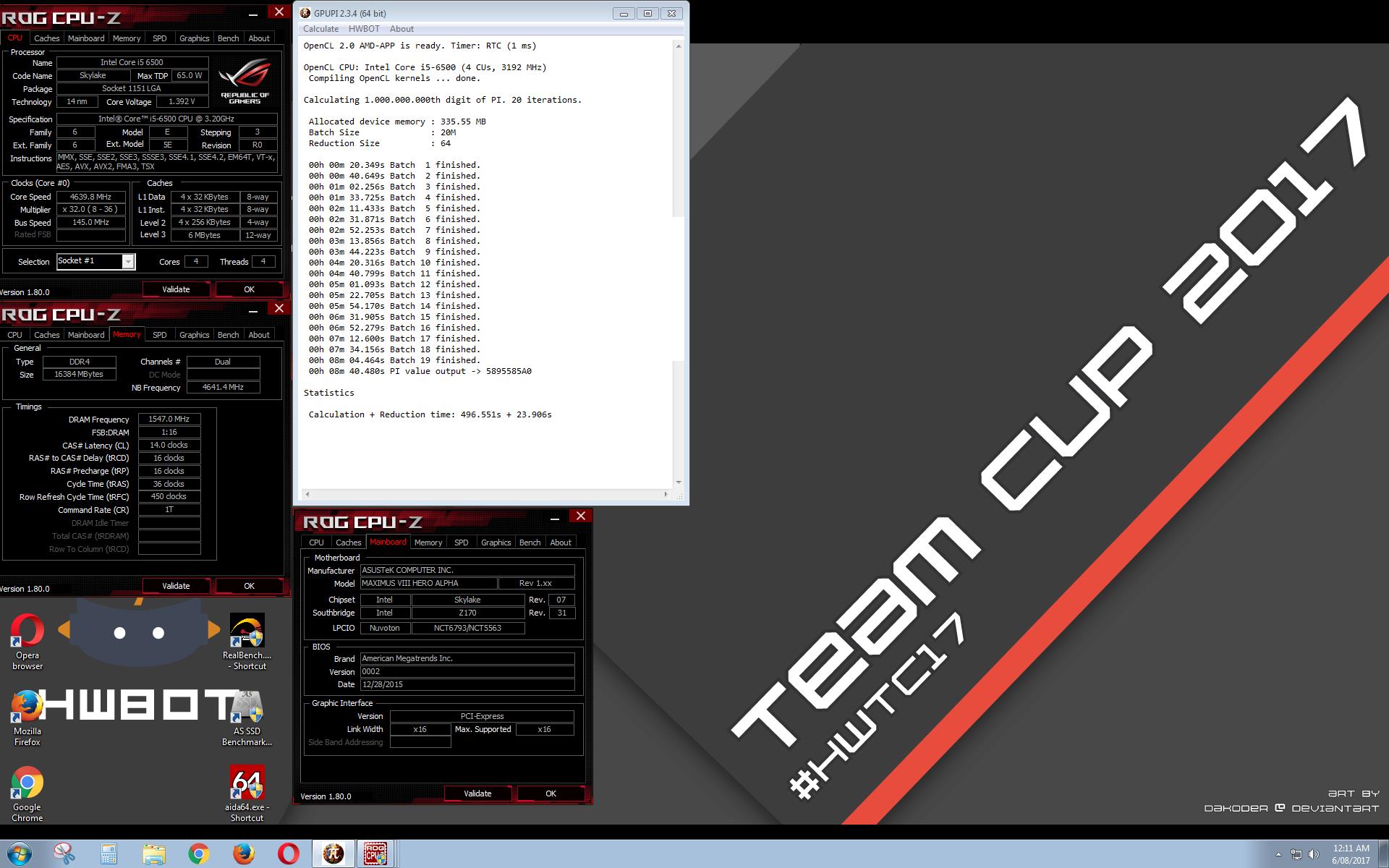Click the PI value output line in GPUPI
The height and width of the screenshot is (868, 1389).
pyautogui.click(x=420, y=371)
